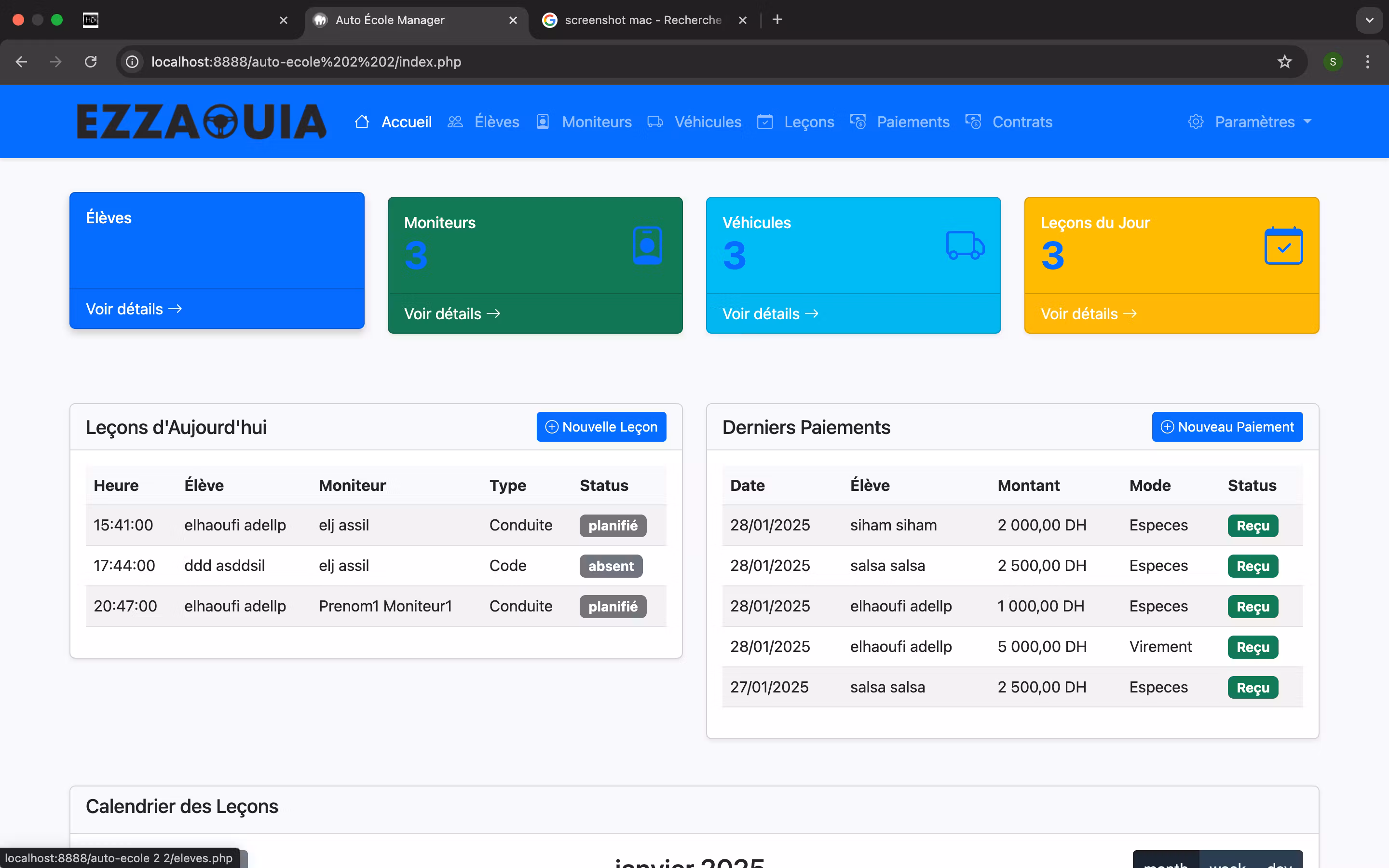Open Élèves page from the navbar
The height and width of the screenshot is (868, 1389).
coord(496,122)
